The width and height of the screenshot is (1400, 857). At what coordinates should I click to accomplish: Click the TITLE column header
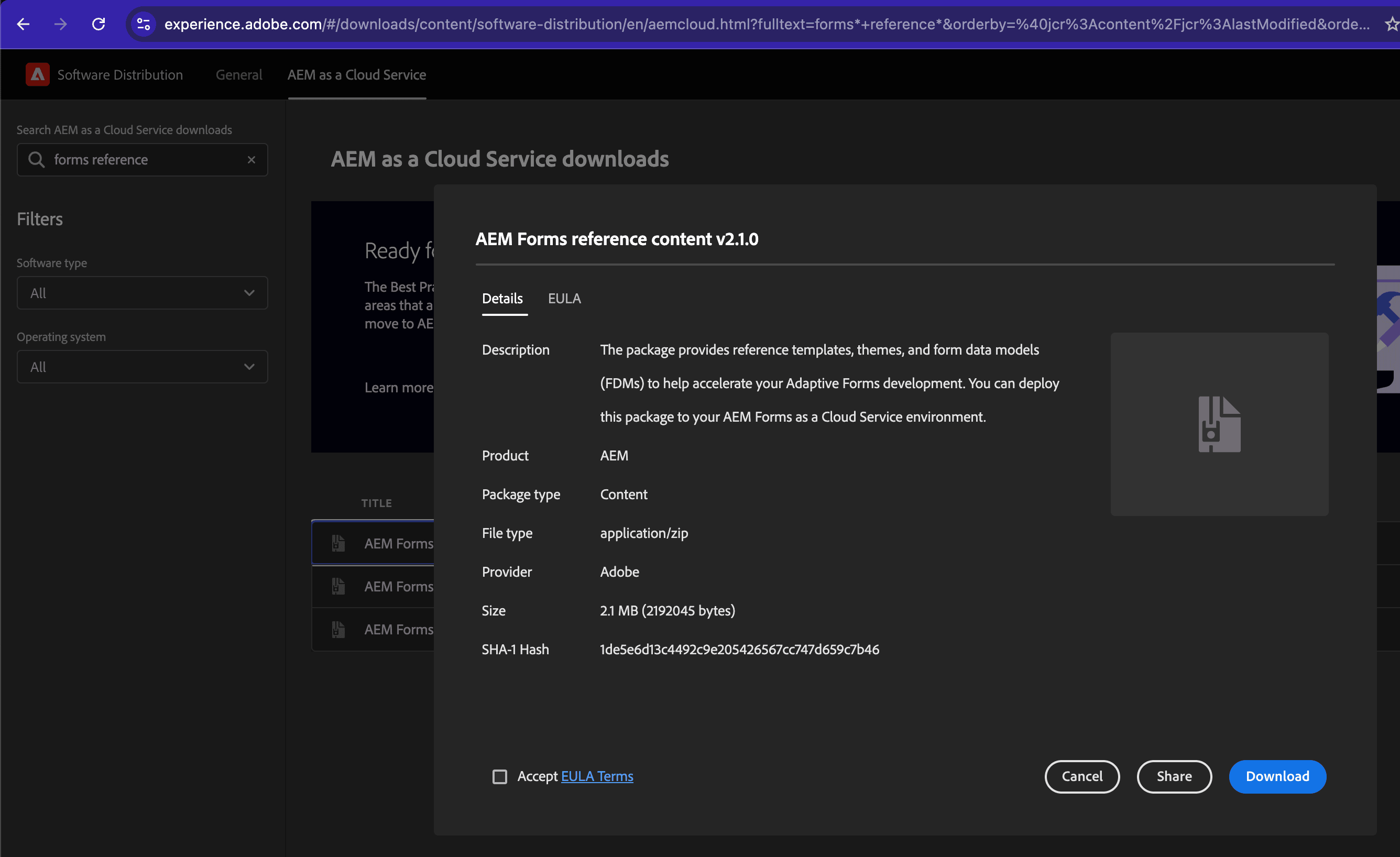pyautogui.click(x=376, y=502)
